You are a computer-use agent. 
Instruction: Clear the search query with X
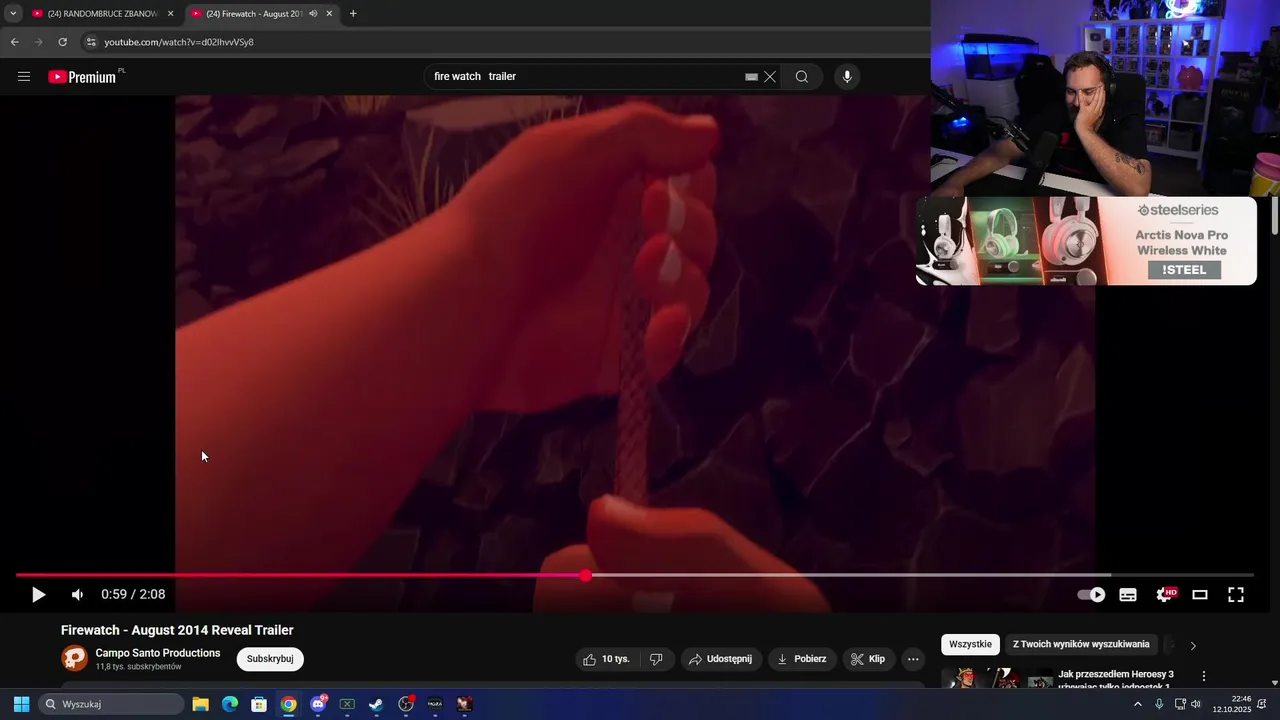[x=770, y=77]
